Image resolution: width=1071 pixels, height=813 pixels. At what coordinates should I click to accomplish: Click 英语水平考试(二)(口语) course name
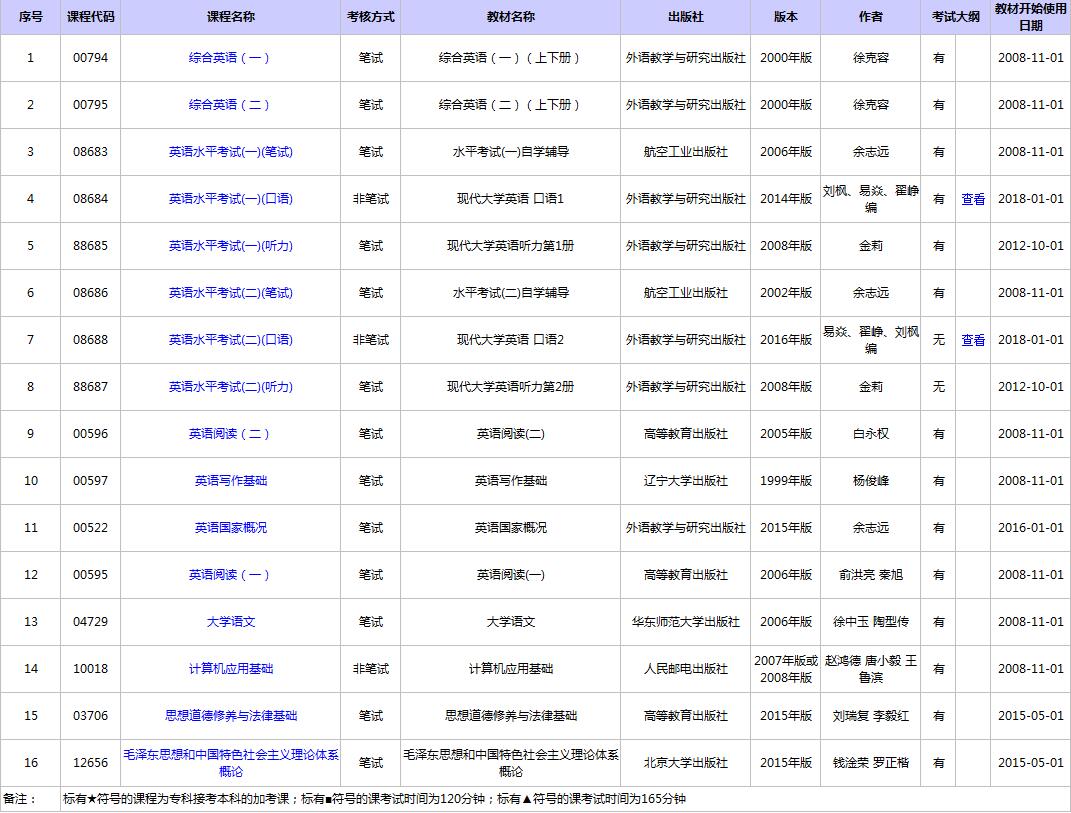pos(230,340)
